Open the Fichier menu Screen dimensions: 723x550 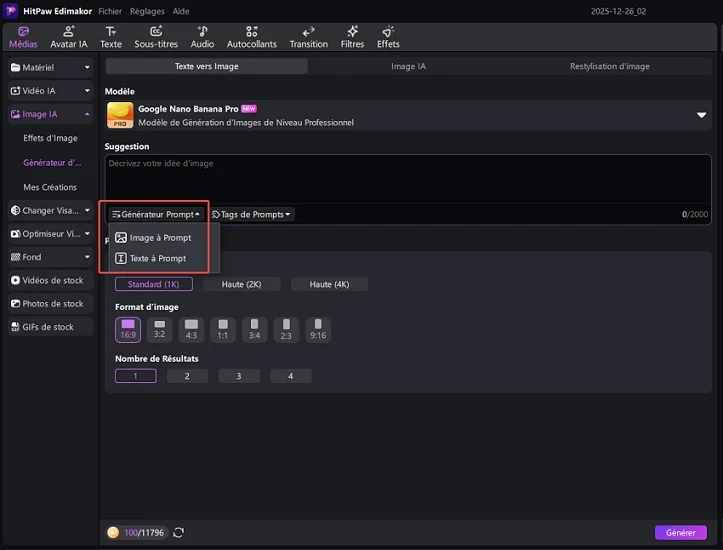pyautogui.click(x=110, y=11)
